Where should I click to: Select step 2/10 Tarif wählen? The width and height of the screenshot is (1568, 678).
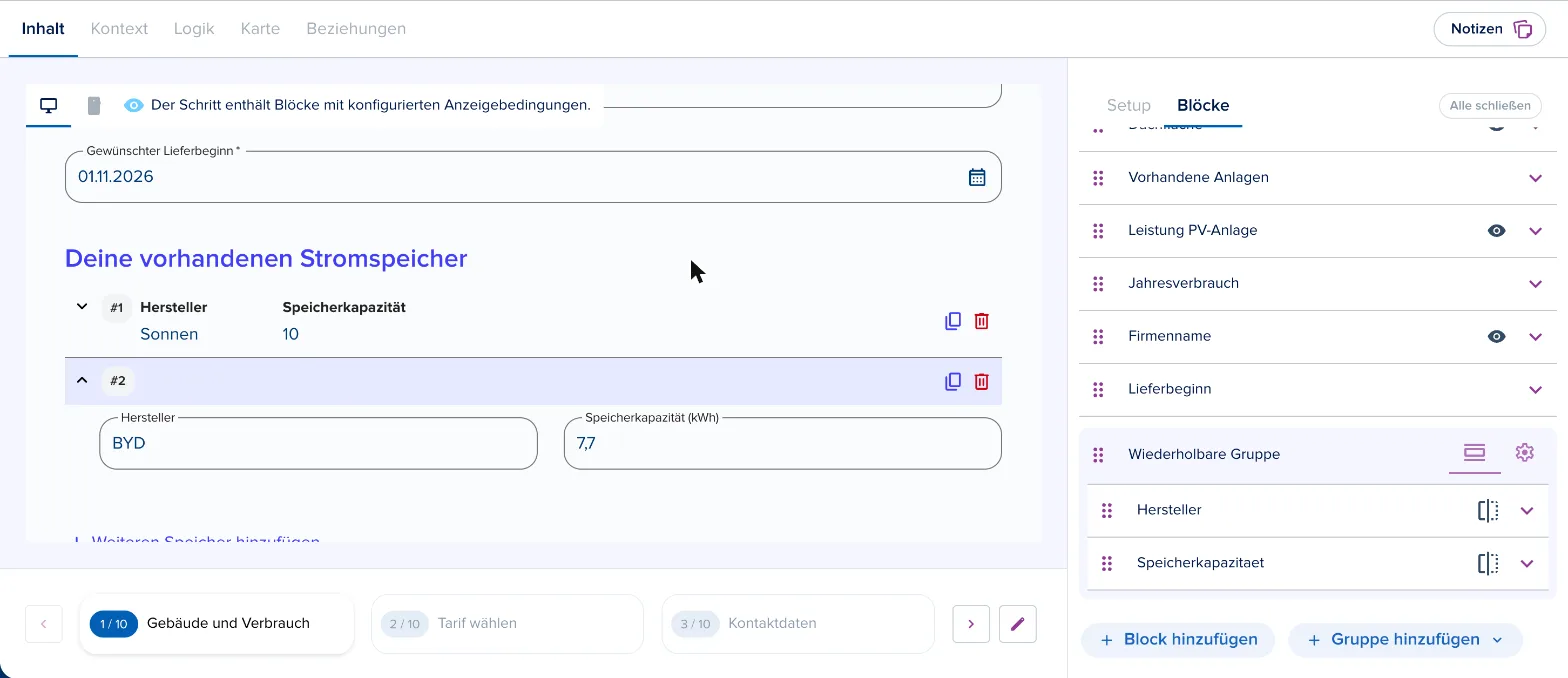point(507,624)
